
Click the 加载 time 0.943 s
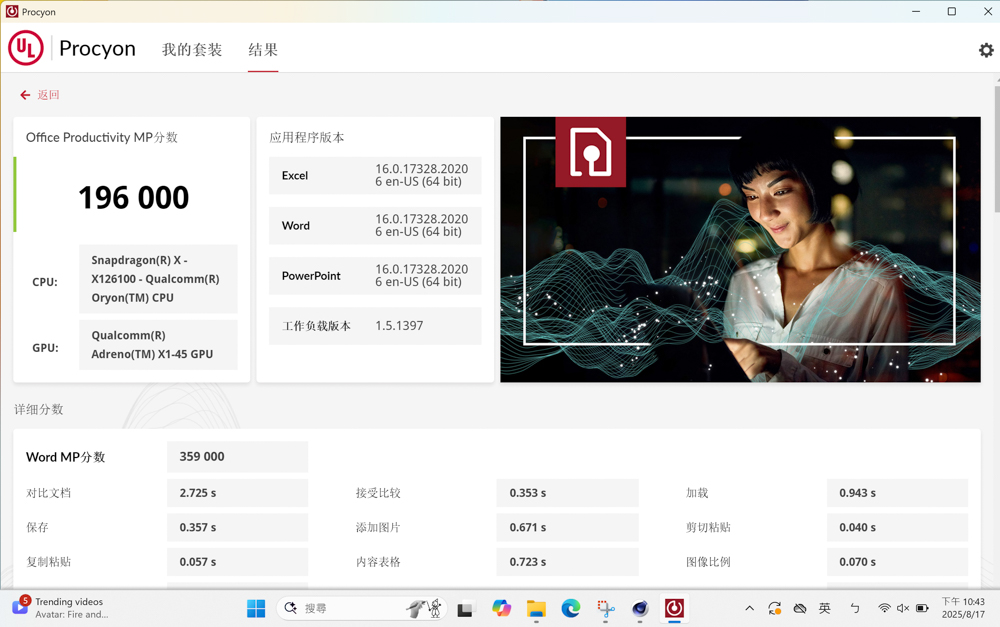click(x=897, y=493)
